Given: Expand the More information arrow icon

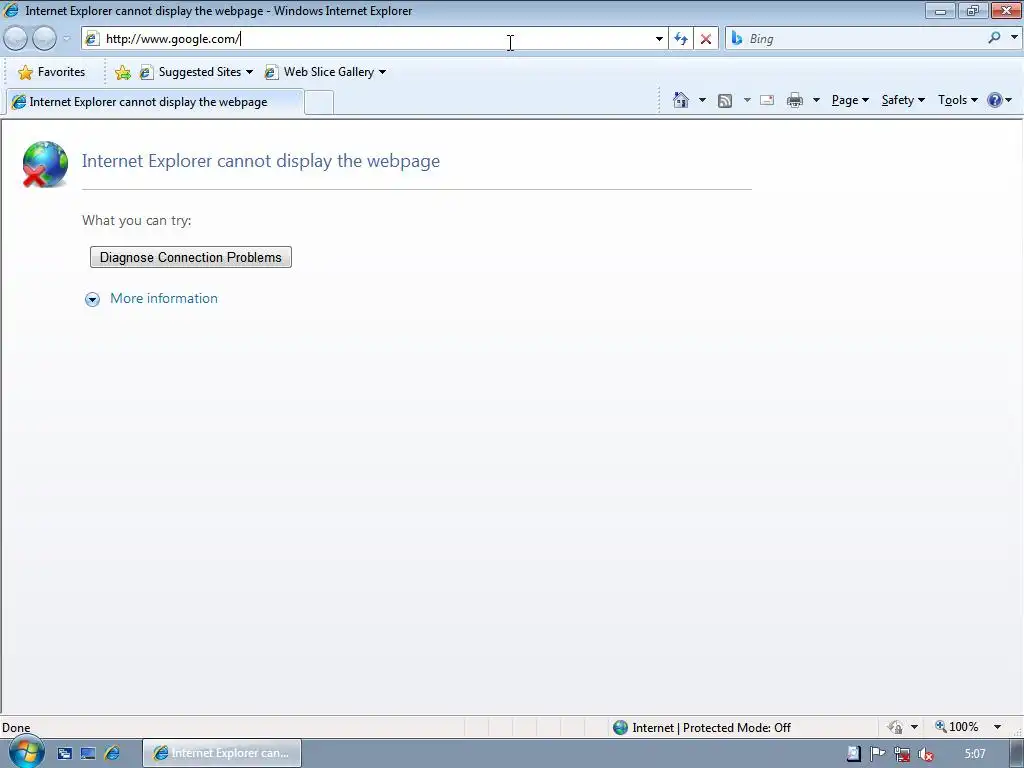Looking at the screenshot, I should (92, 300).
